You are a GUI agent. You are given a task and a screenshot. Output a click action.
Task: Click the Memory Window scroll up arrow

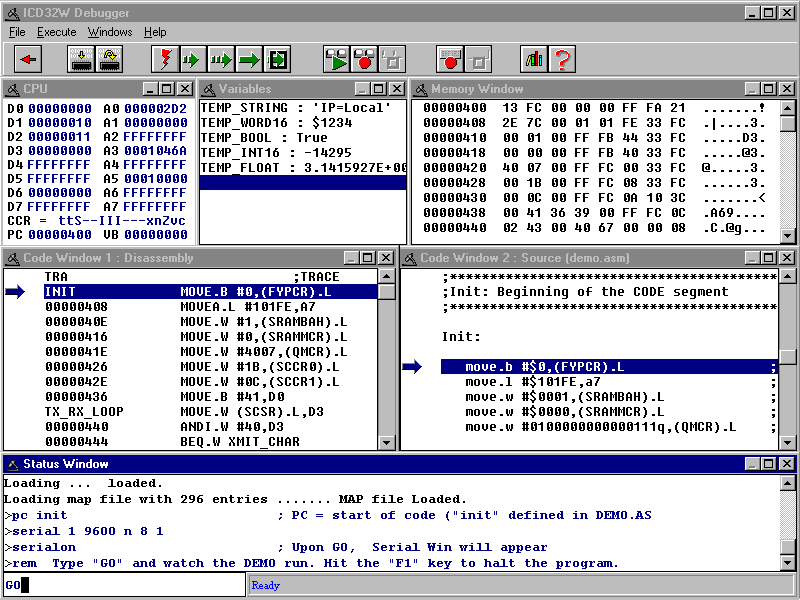[x=787, y=108]
